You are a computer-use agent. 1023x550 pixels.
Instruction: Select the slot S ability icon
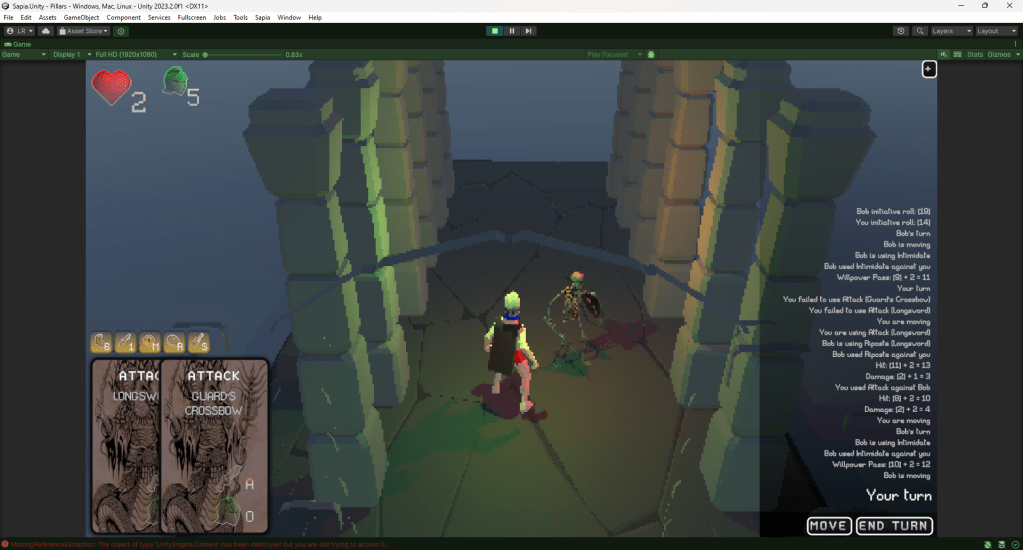tap(199, 343)
